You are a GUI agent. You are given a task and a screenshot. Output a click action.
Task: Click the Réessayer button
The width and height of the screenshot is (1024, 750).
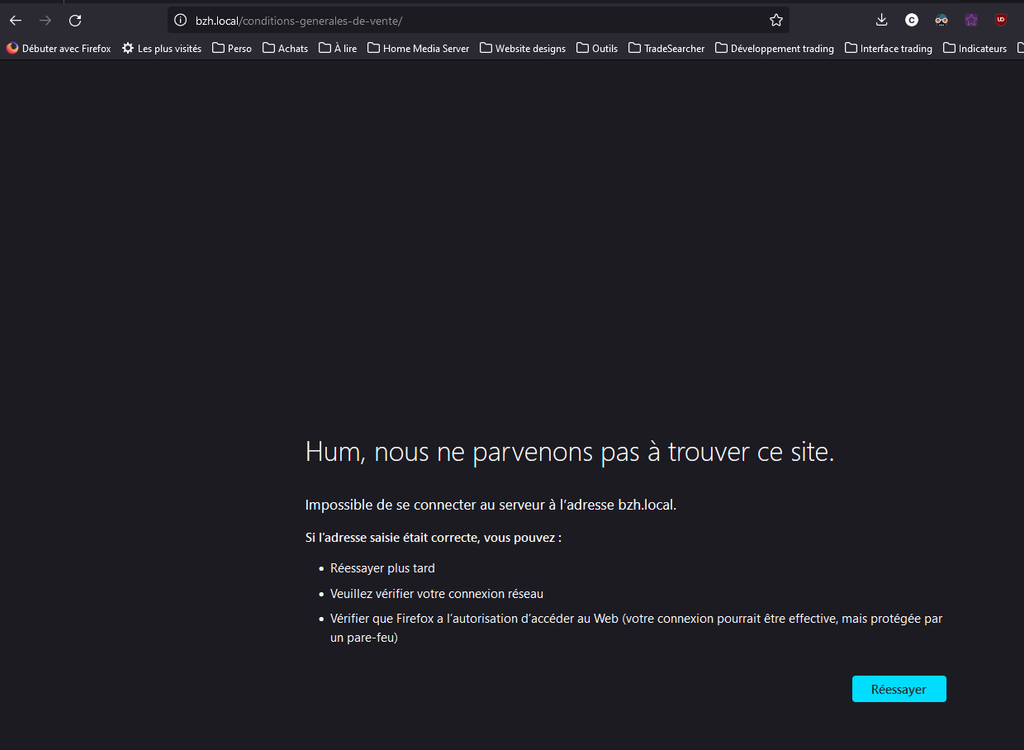[x=898, y=689]
